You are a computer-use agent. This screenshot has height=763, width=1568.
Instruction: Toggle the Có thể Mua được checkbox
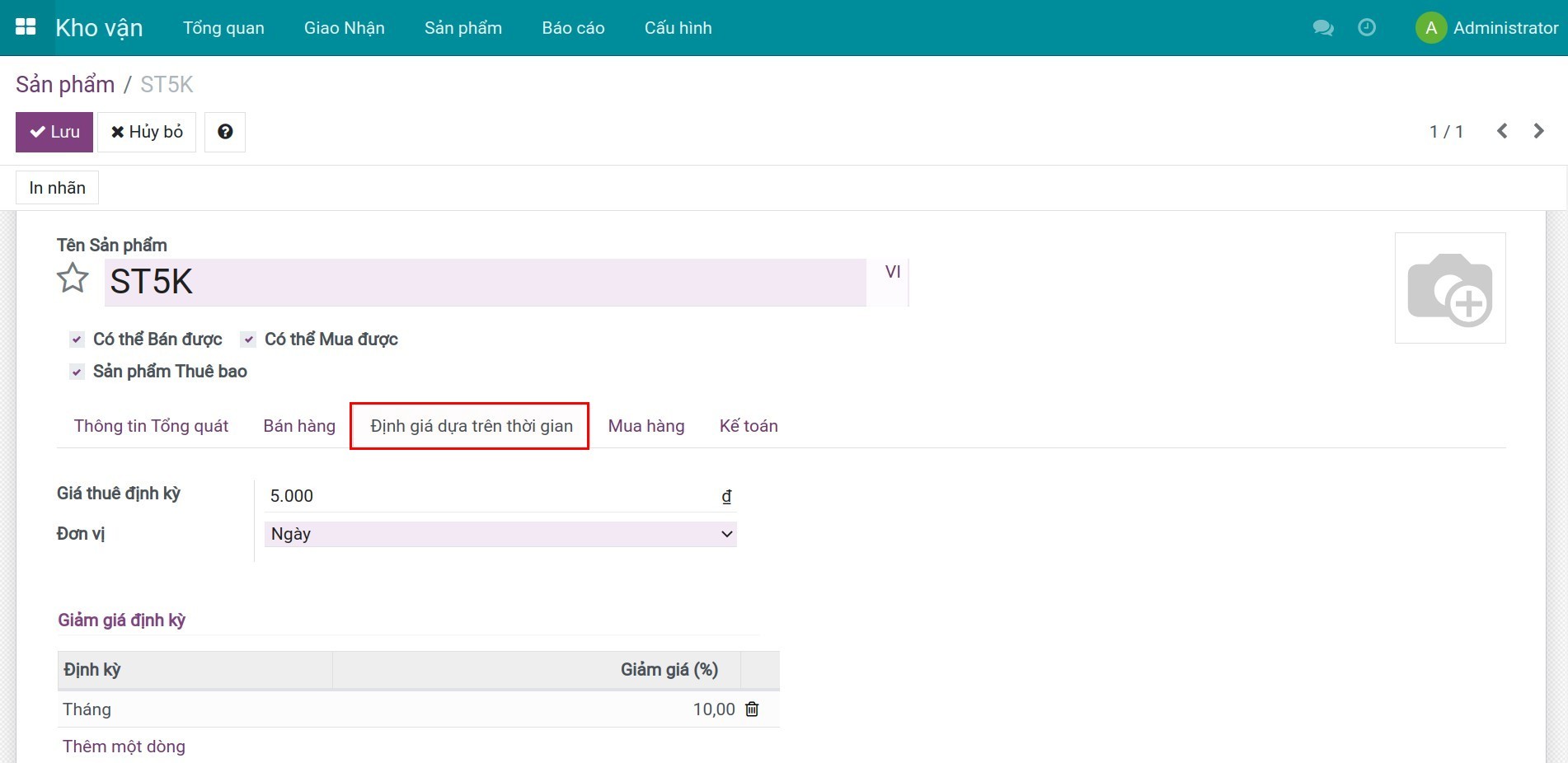[x=248, y=339]
